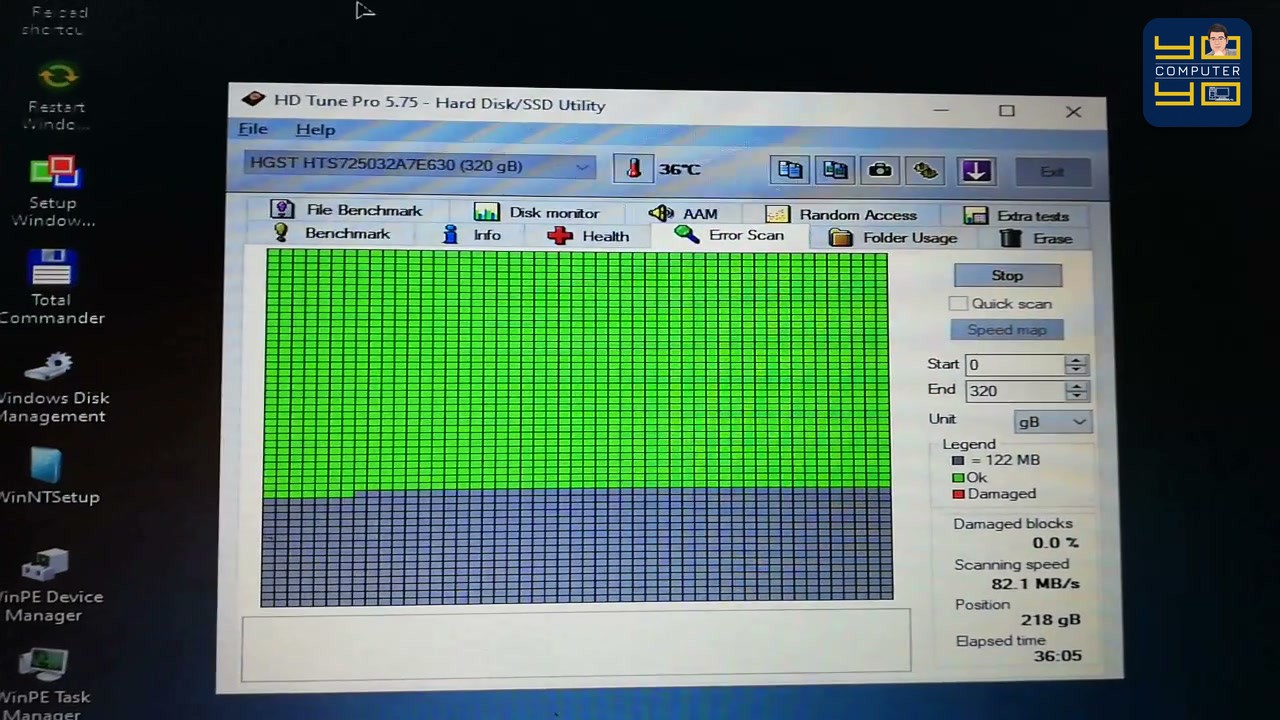The image size is (1280, 720).
Task: Increase the Start value with up arrow
Action: 1077,360
